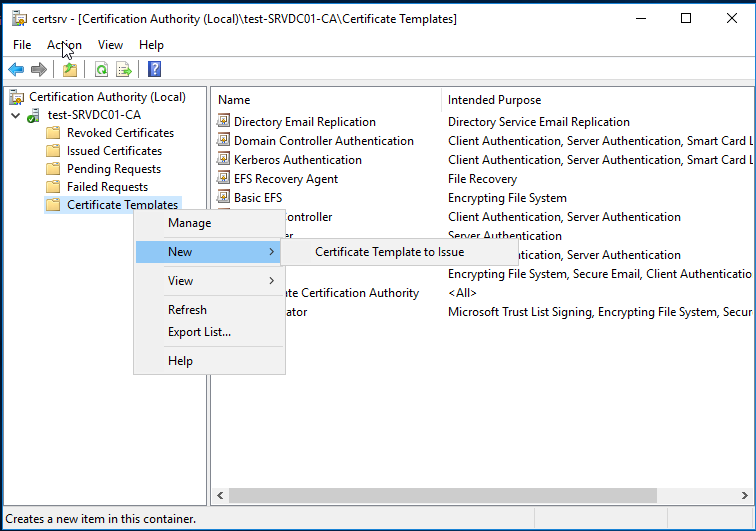Maximize the certsrv window
Screen dimensions: 756x531
(x=686, y=18)
